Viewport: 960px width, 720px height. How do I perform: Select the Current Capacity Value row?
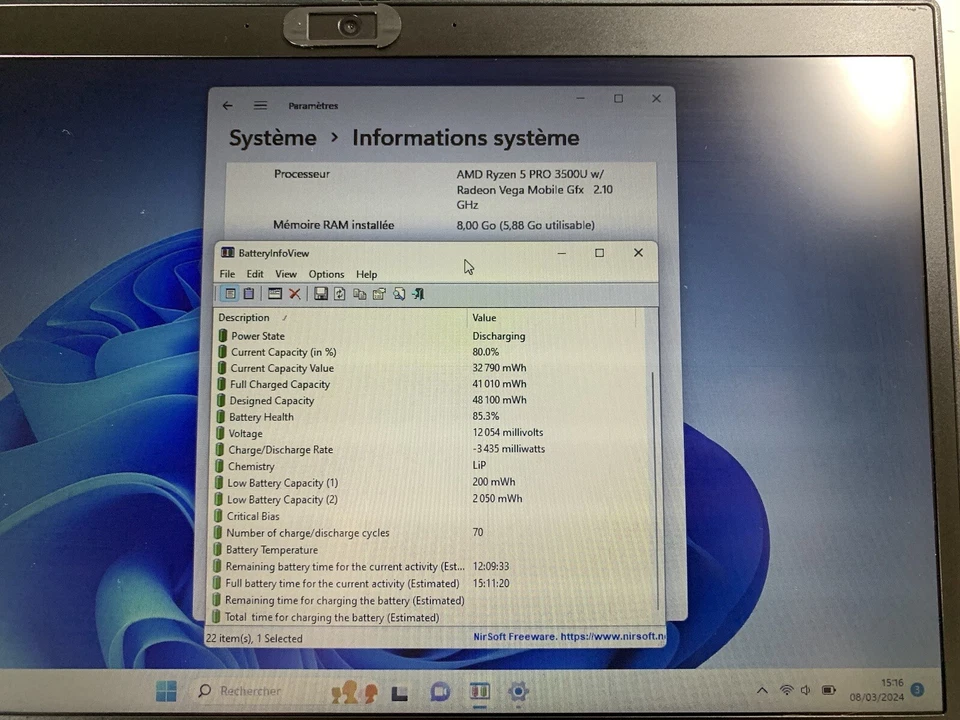(429, 368)
